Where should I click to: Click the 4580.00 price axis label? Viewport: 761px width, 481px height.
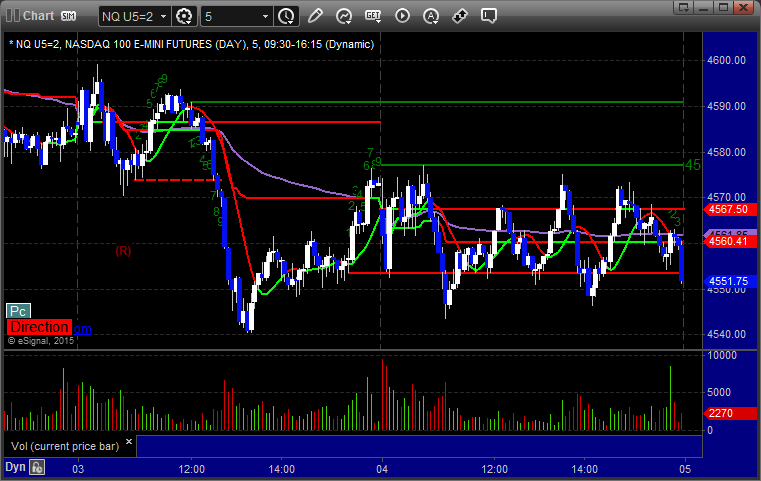coord(727,152)
